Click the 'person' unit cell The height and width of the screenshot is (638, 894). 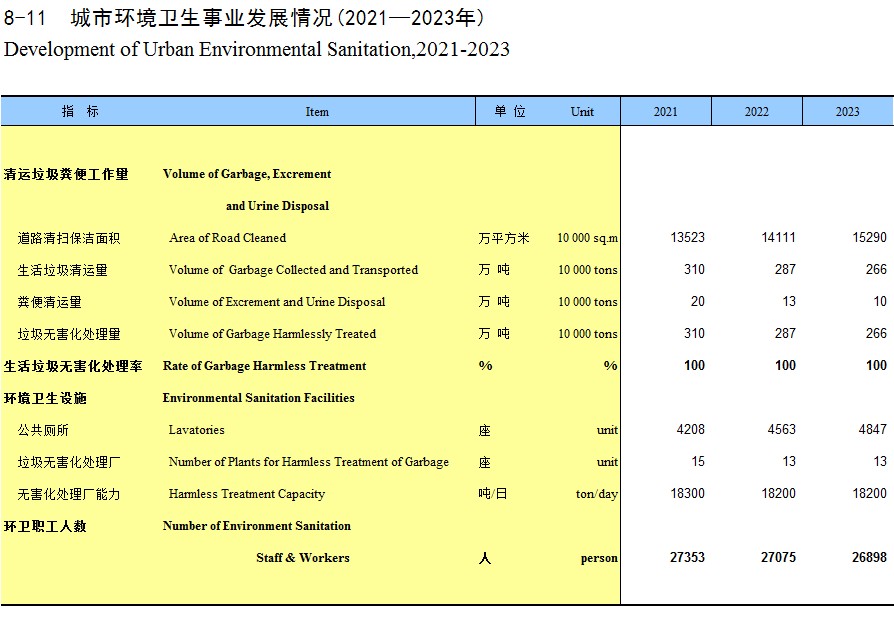click(x=599, y=558)
